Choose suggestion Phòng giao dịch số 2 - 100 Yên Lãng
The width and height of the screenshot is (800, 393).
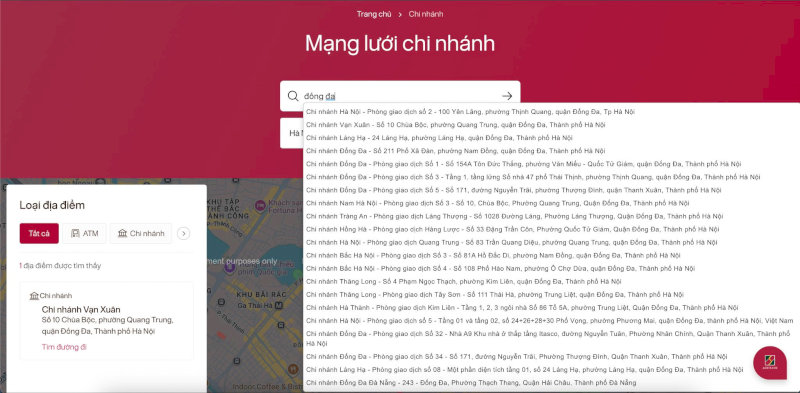[470, 111]
